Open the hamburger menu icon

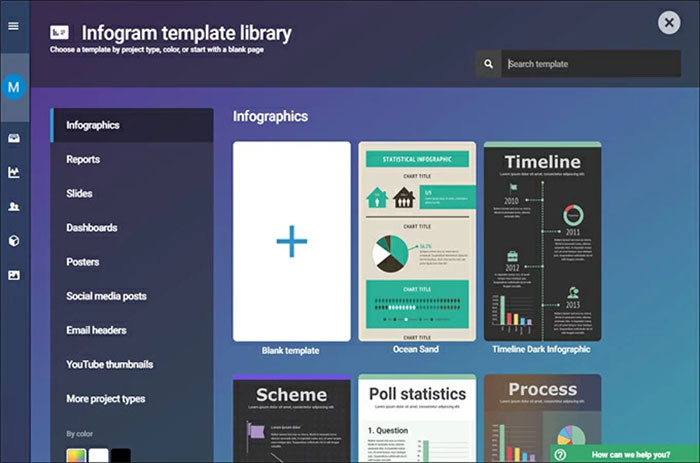point(13,26)
